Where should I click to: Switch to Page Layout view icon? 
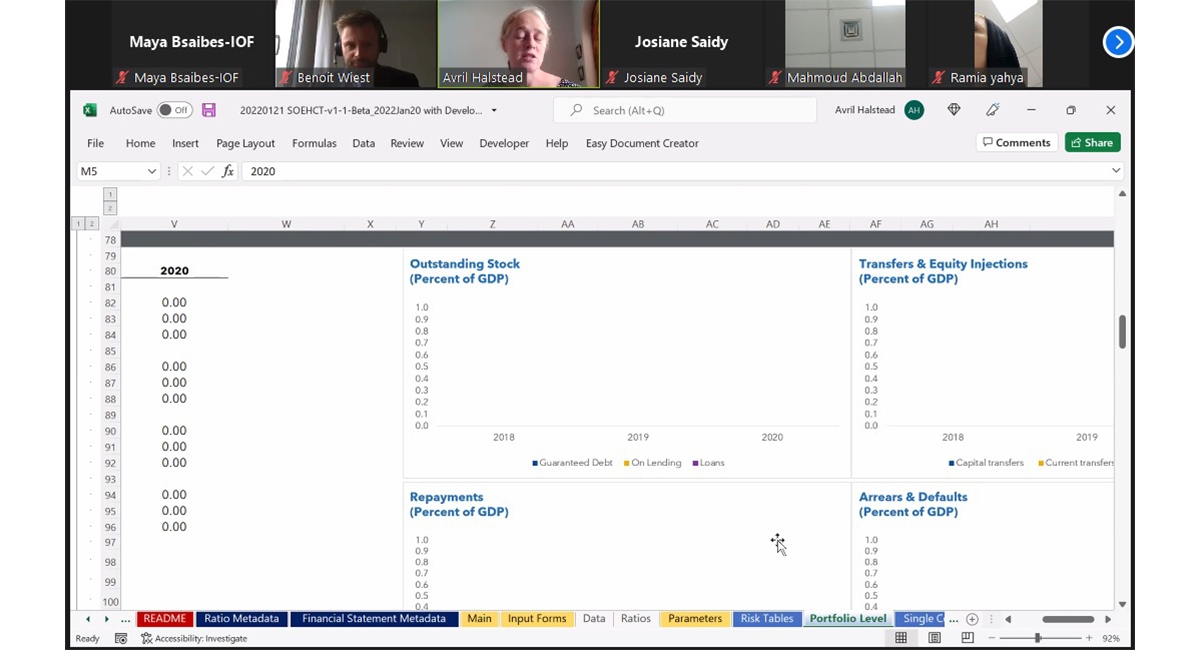tap(934, 638)
